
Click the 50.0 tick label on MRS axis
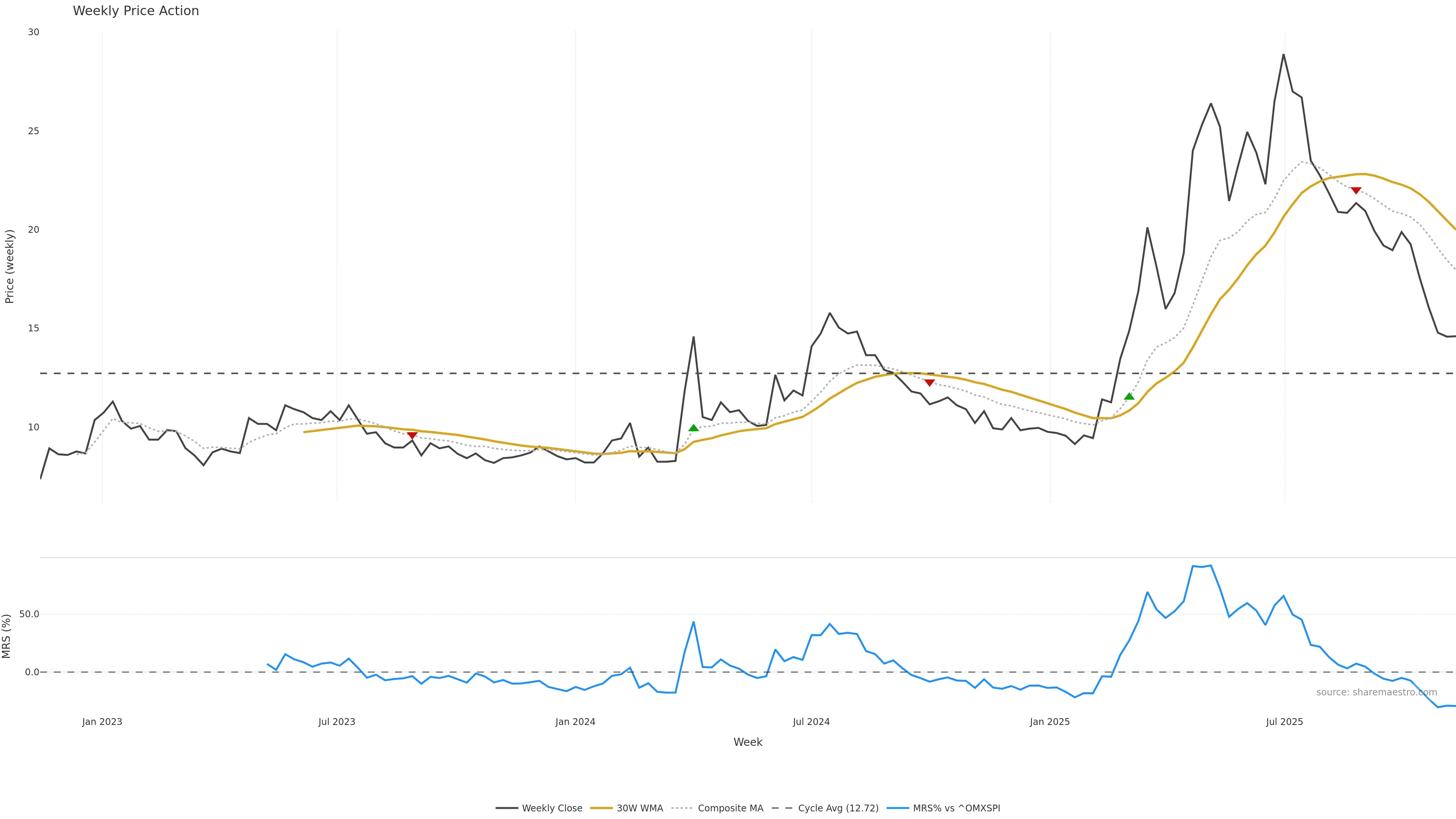point(30,614)
